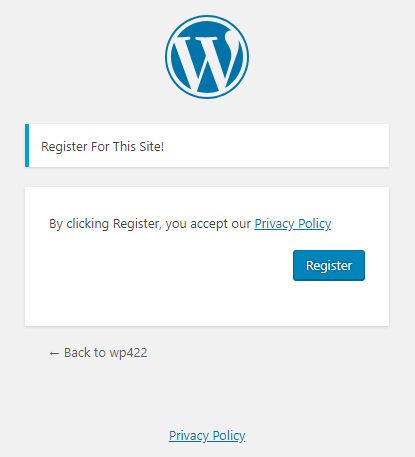Screen dimensions: 415x457
Task: Click the blue accent bar of the message box
Action: click(27, 145)
